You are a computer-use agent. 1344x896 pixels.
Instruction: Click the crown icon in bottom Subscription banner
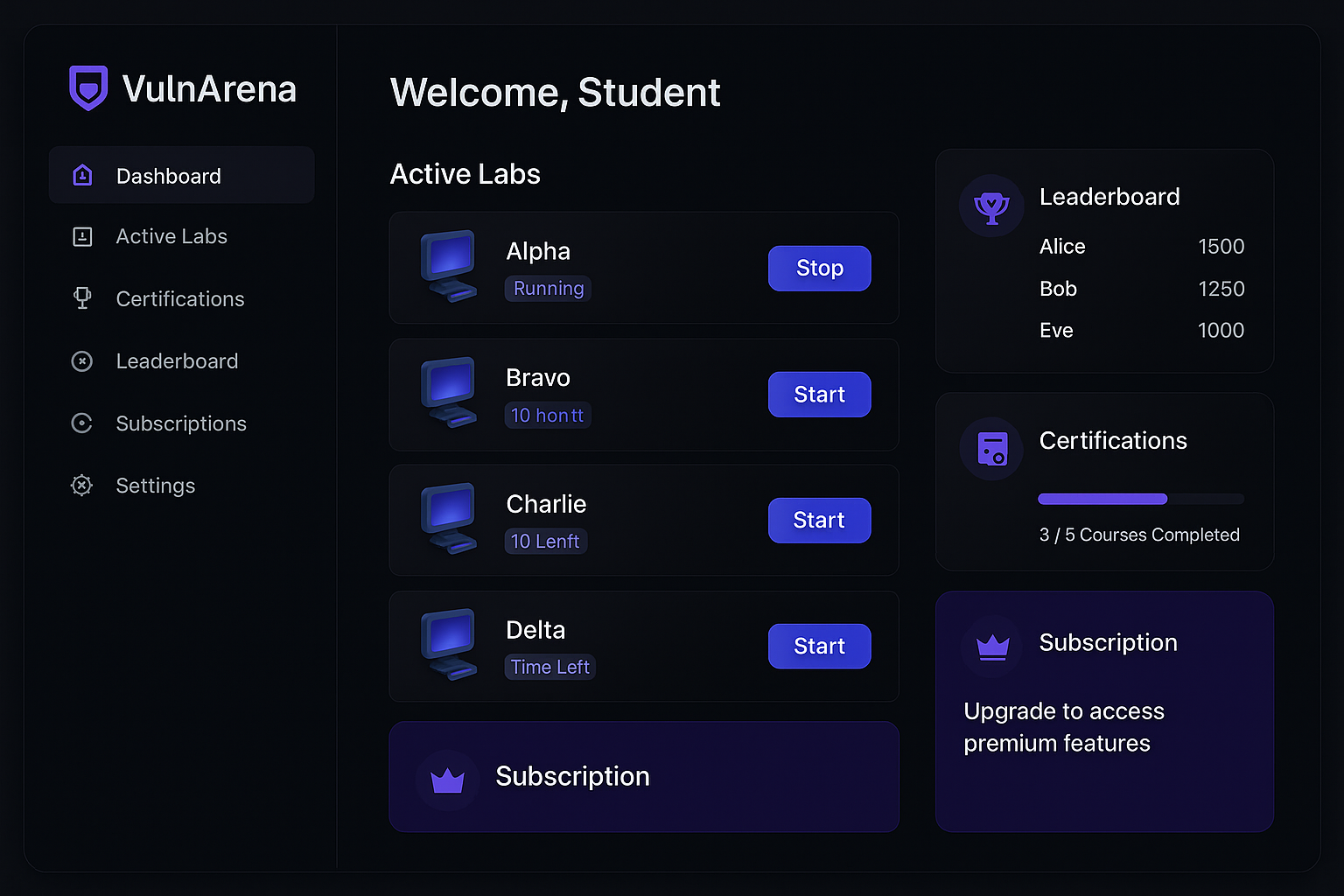click(448, 776)
